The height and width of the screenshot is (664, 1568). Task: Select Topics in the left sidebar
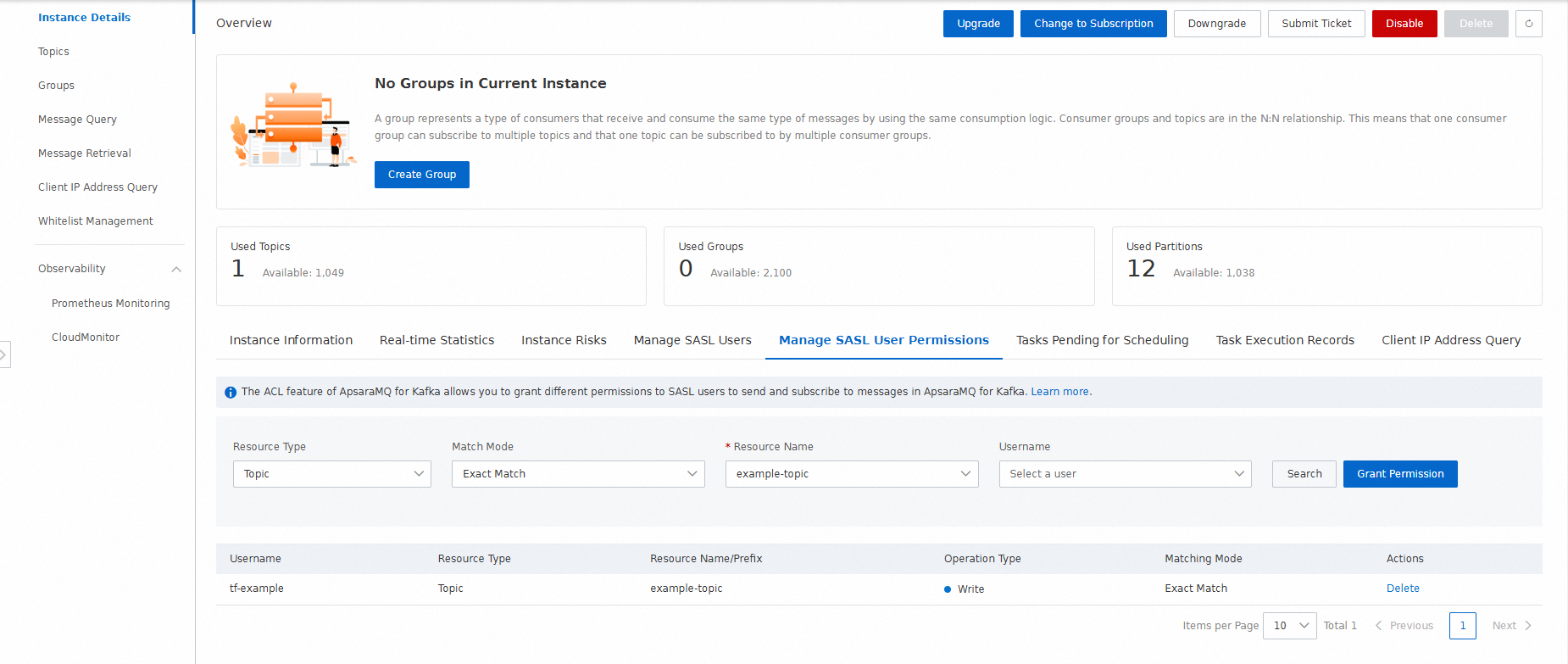[53, 52]
